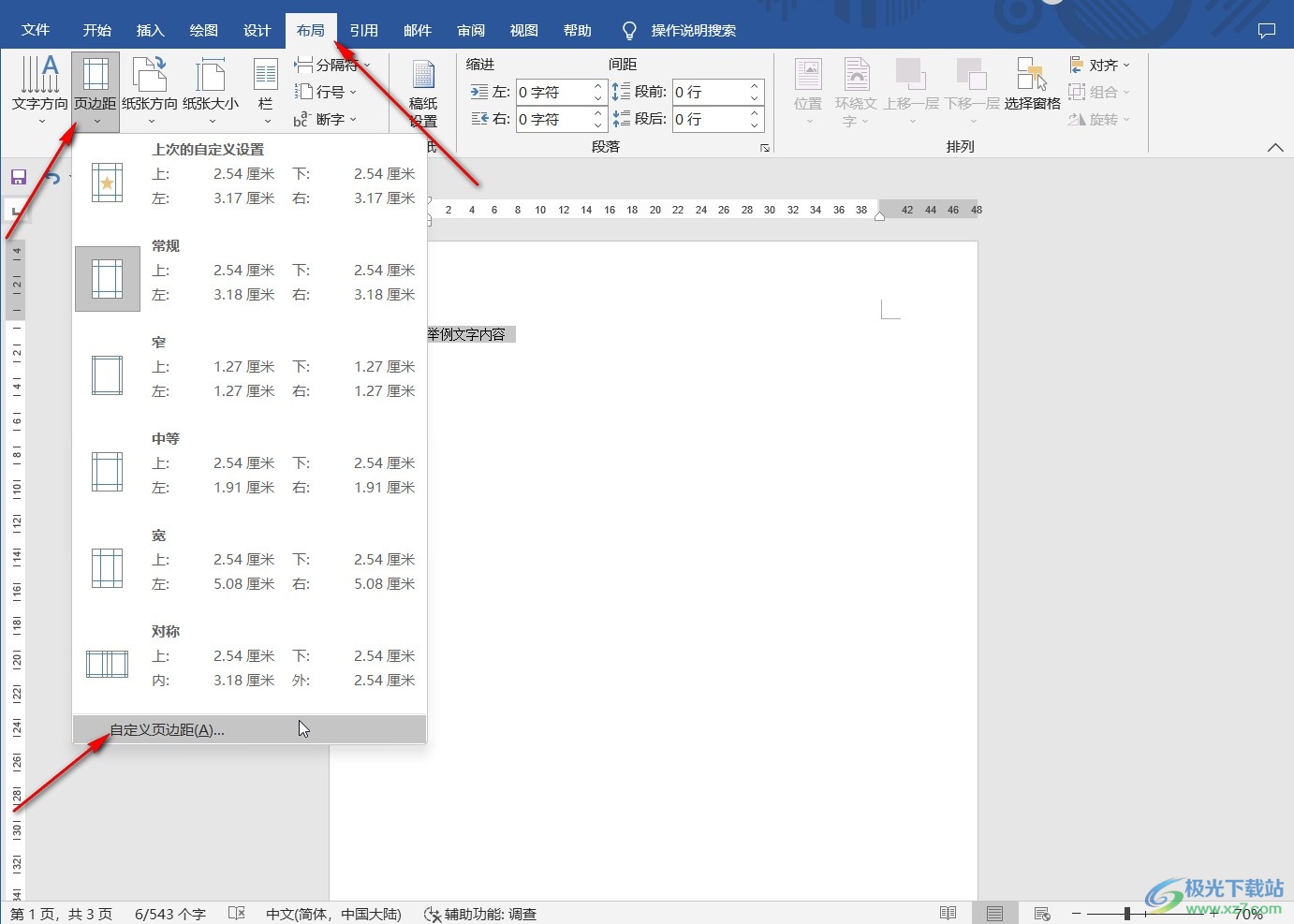Click Send Backward (下移一层) icon

972,91
